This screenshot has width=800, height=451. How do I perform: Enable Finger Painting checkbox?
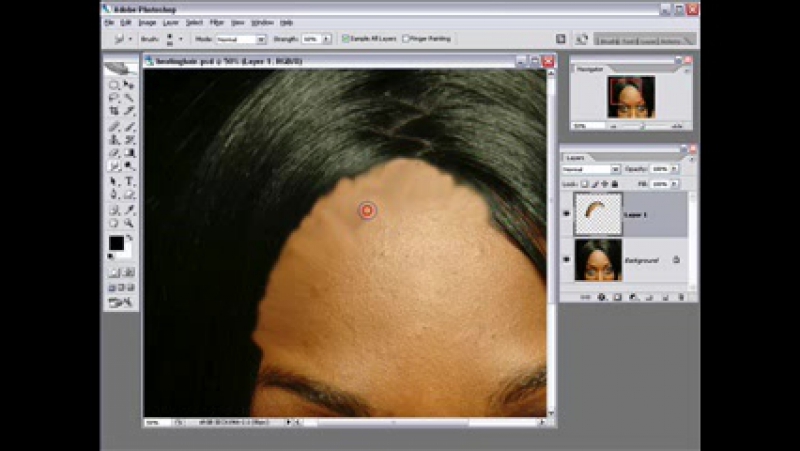point(406,39)
